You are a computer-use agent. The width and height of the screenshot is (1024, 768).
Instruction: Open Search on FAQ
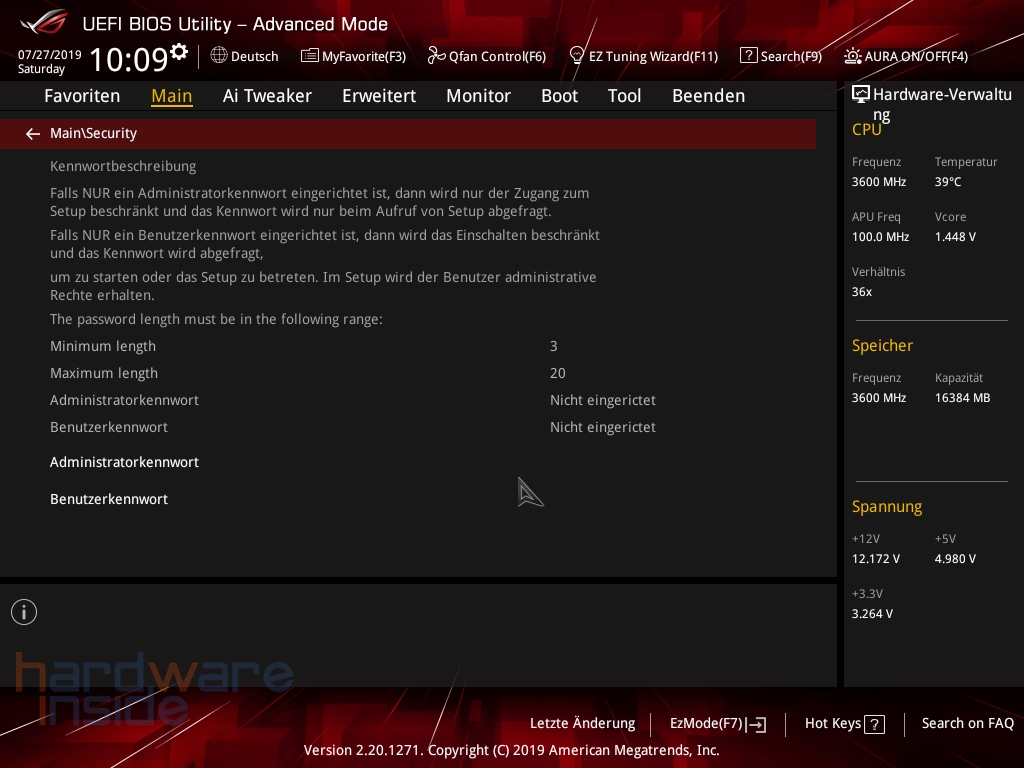coord(968,724)
